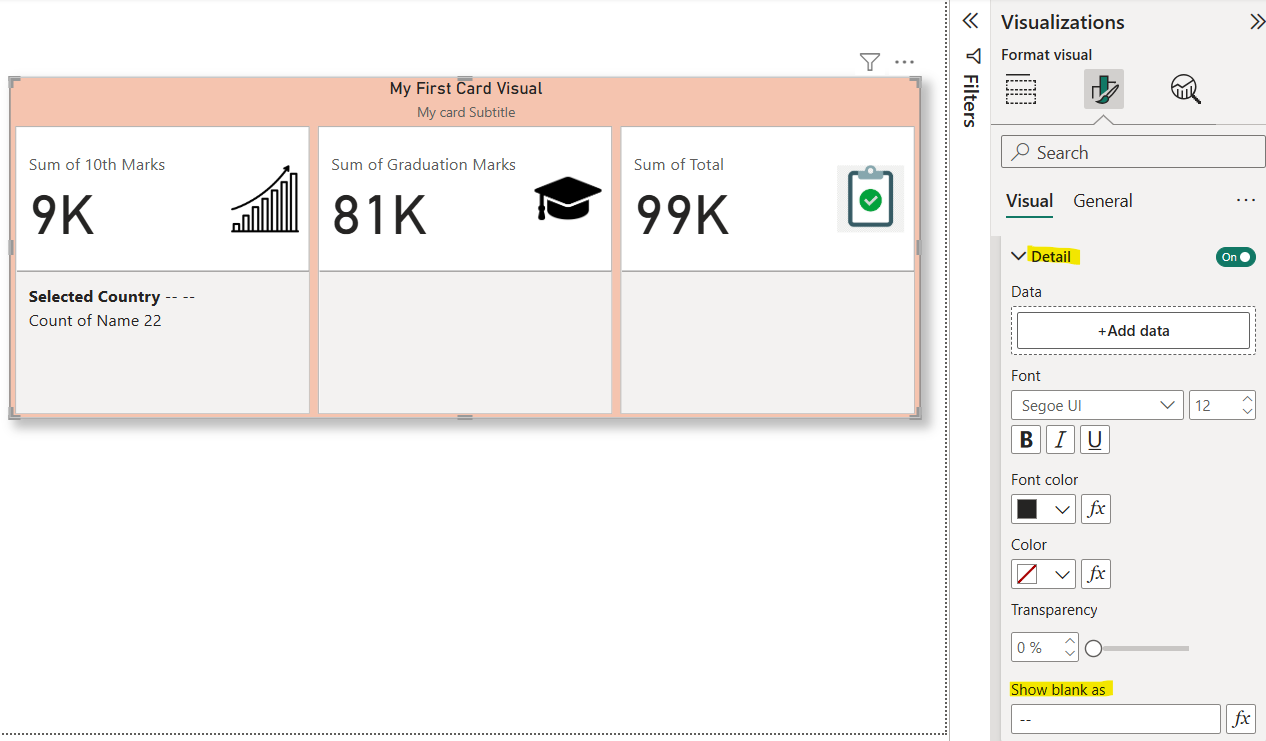Toggle underline font formatting
Viewport: 1266px width, 741px height.
click(x=1095, y=440)
